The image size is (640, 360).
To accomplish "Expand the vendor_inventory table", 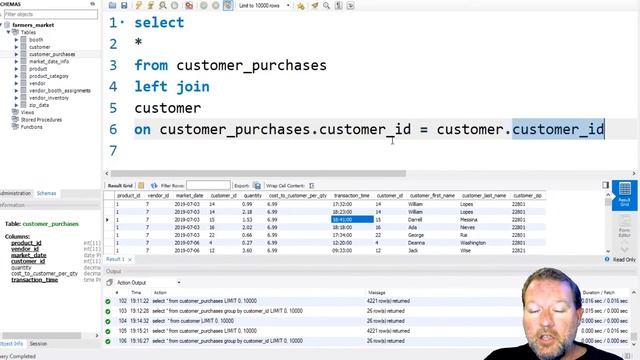I will point(16,98).
